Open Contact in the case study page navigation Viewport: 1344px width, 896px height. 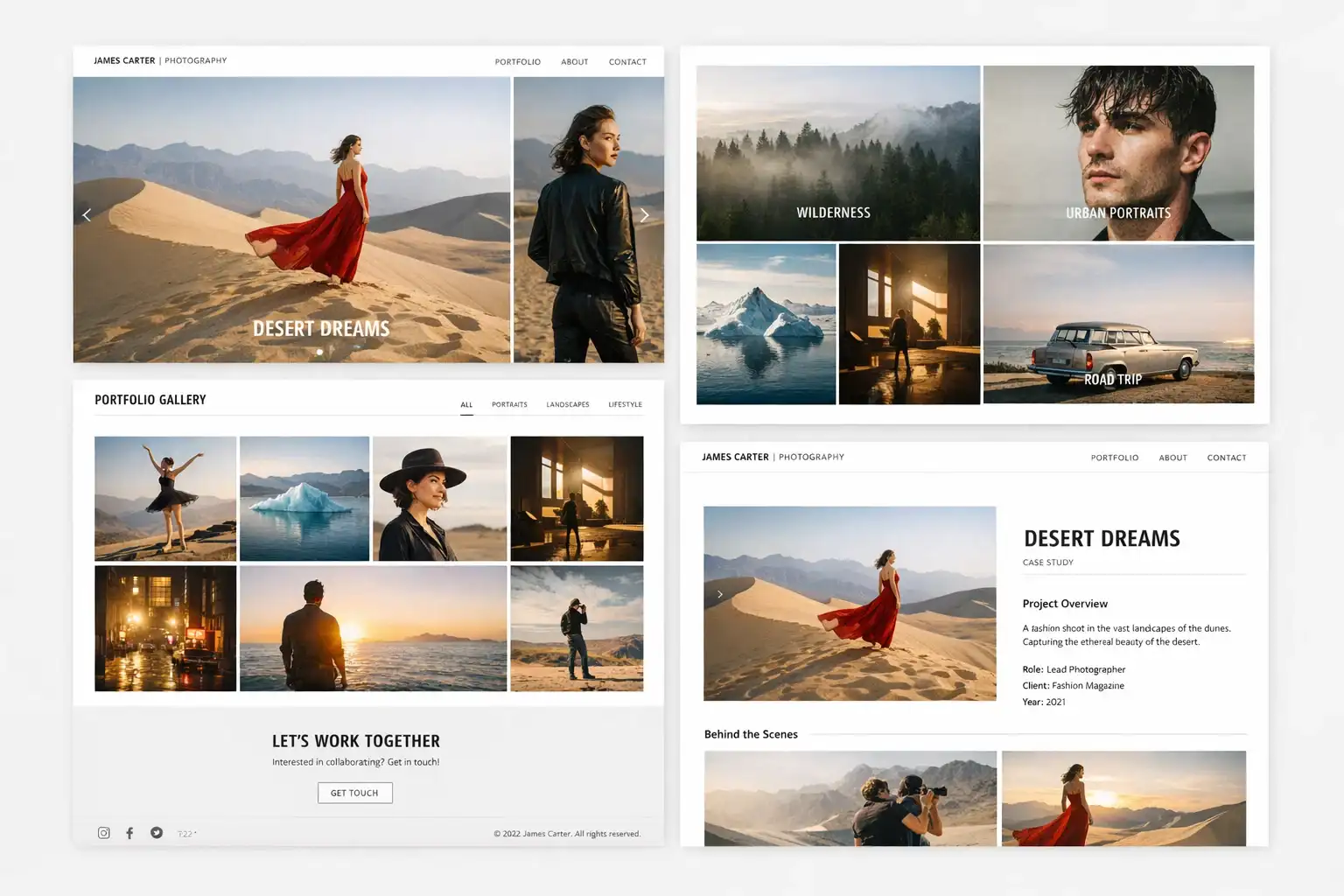coord(1226,458)
